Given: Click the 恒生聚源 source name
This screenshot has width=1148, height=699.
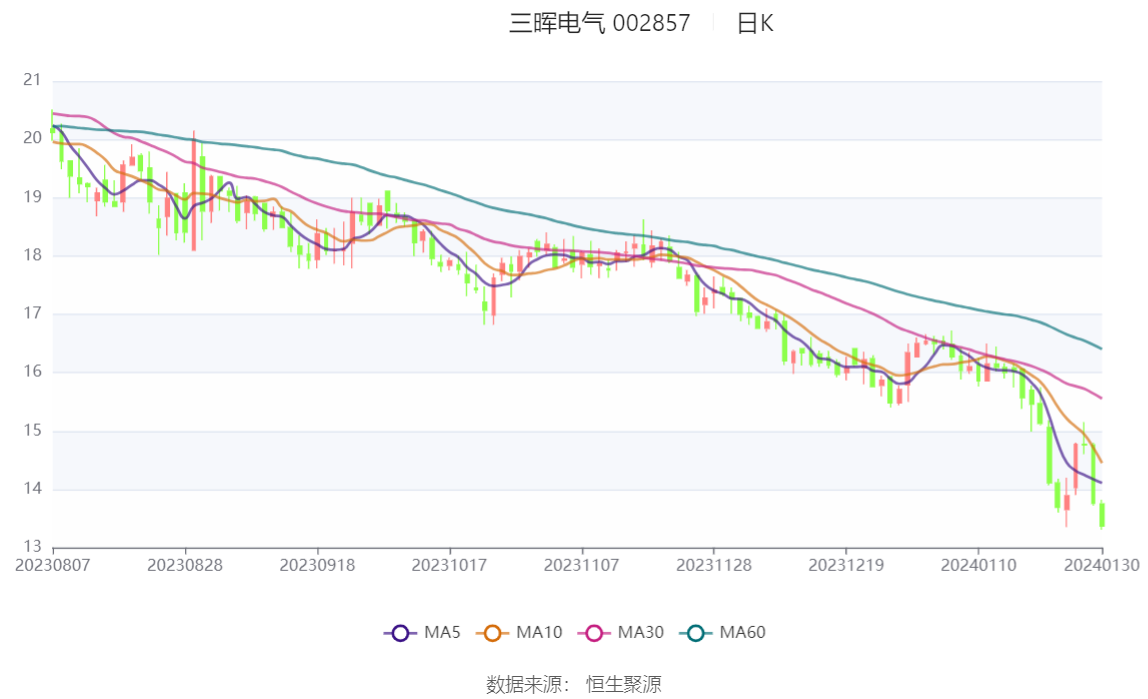Looking at the screenshot, I should click(x=624, y=684).
